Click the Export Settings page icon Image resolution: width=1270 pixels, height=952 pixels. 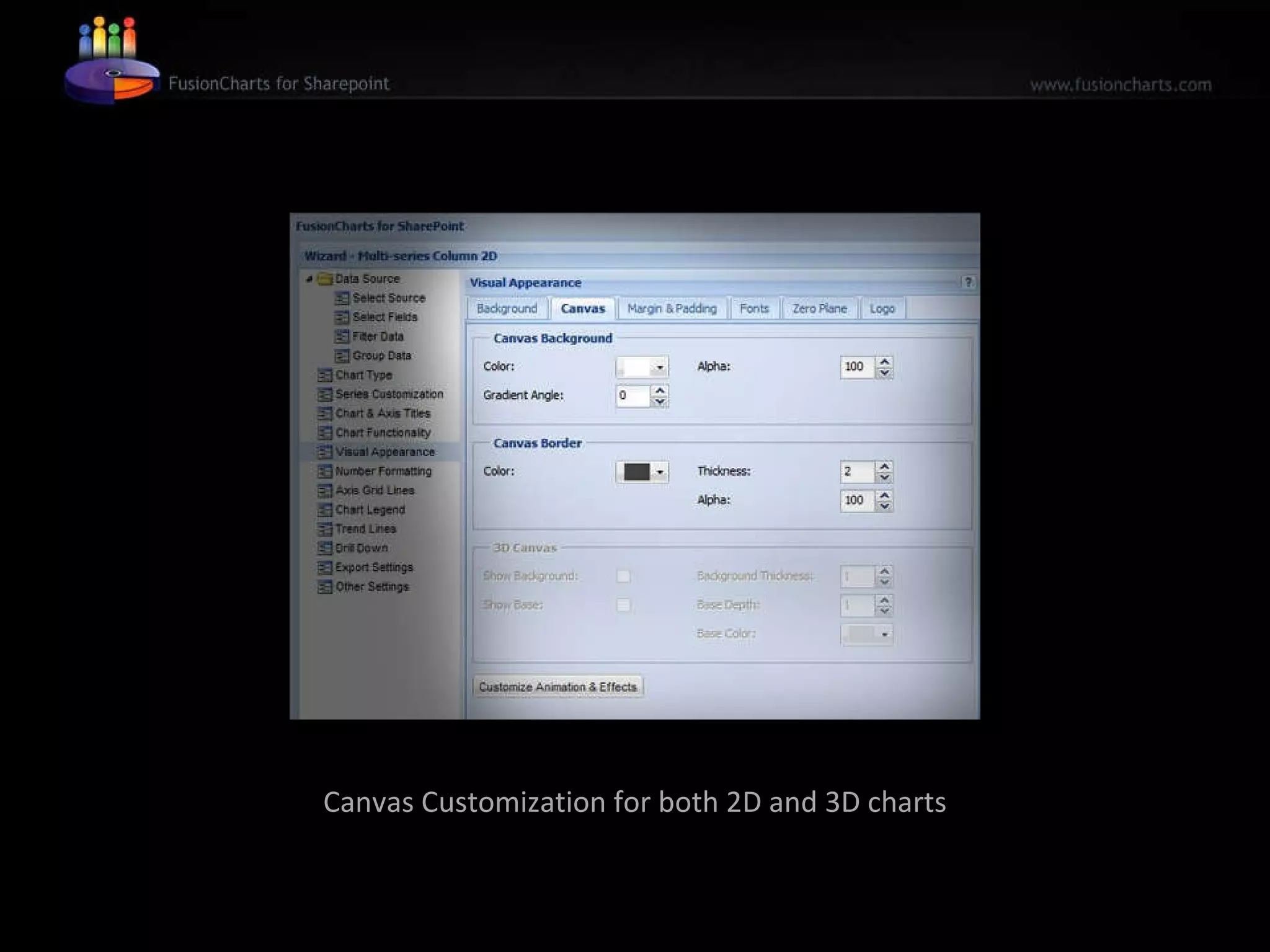tap(324, 567)
